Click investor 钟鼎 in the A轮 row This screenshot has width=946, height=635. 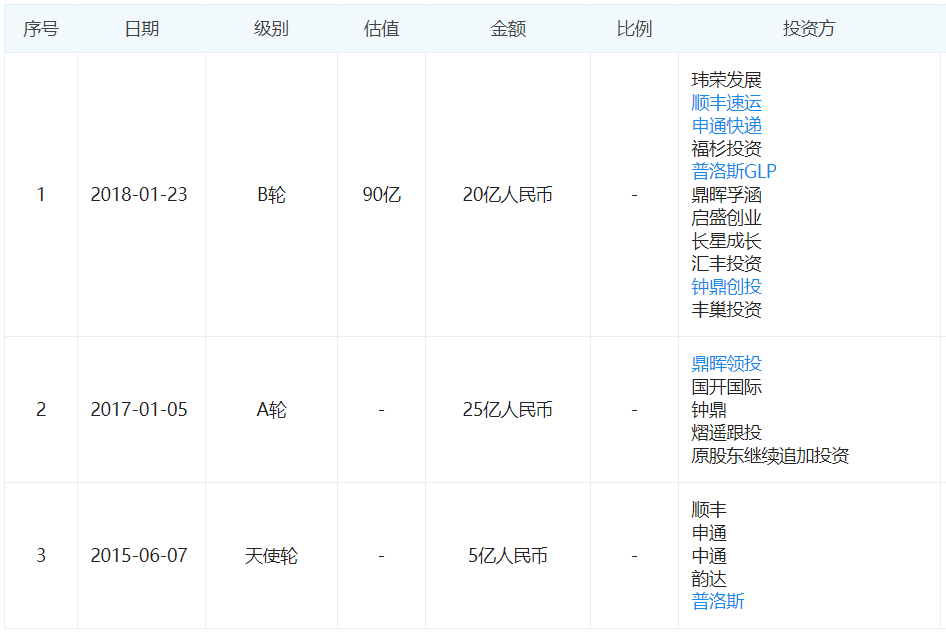coord(709,409)
